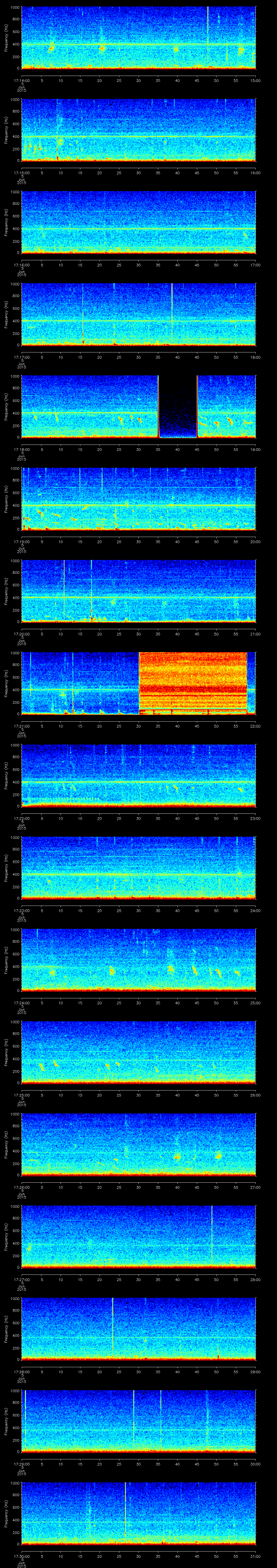Viewport: 277px width, 1568px height.
Task: Select the spectrogram panel starting at 17:20:00
Action: pyautogui.click(x=139, y=591)
